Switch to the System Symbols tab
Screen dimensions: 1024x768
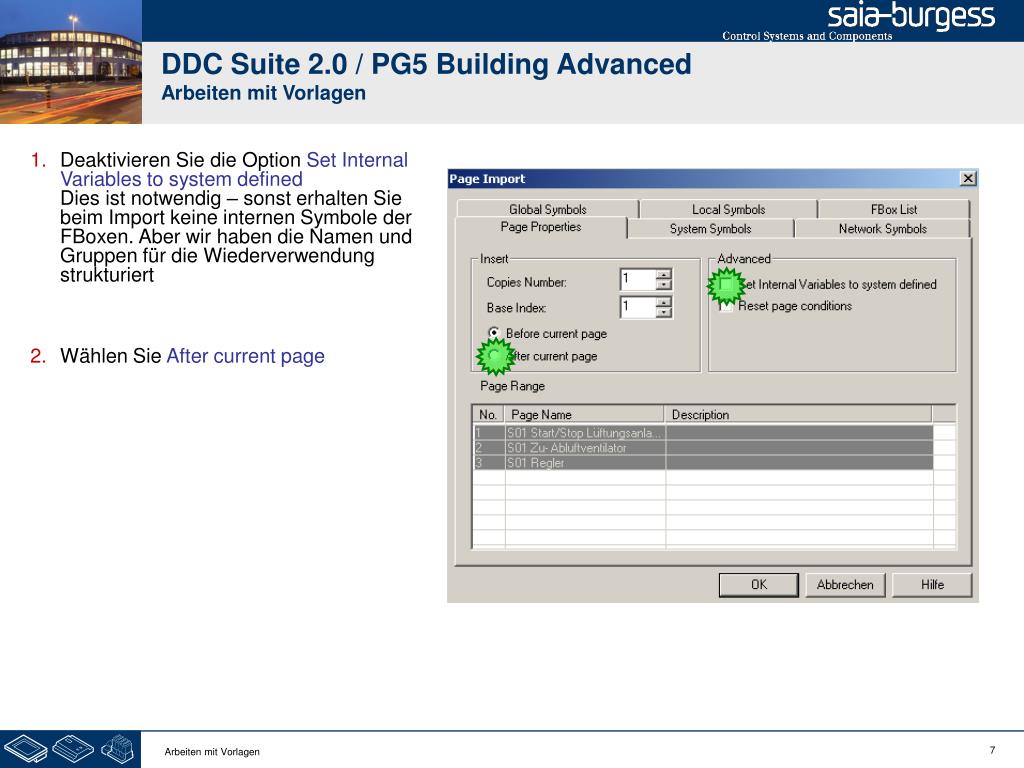[x=711, y=229]
